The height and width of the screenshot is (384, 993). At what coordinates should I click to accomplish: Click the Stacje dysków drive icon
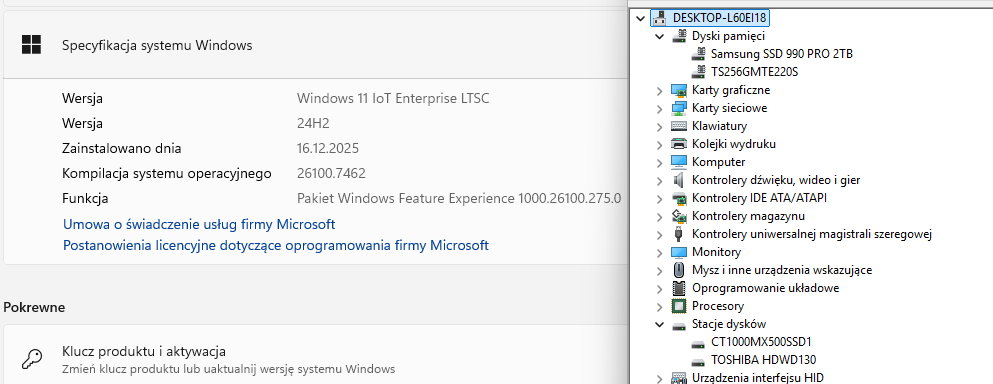click(678, 325)
